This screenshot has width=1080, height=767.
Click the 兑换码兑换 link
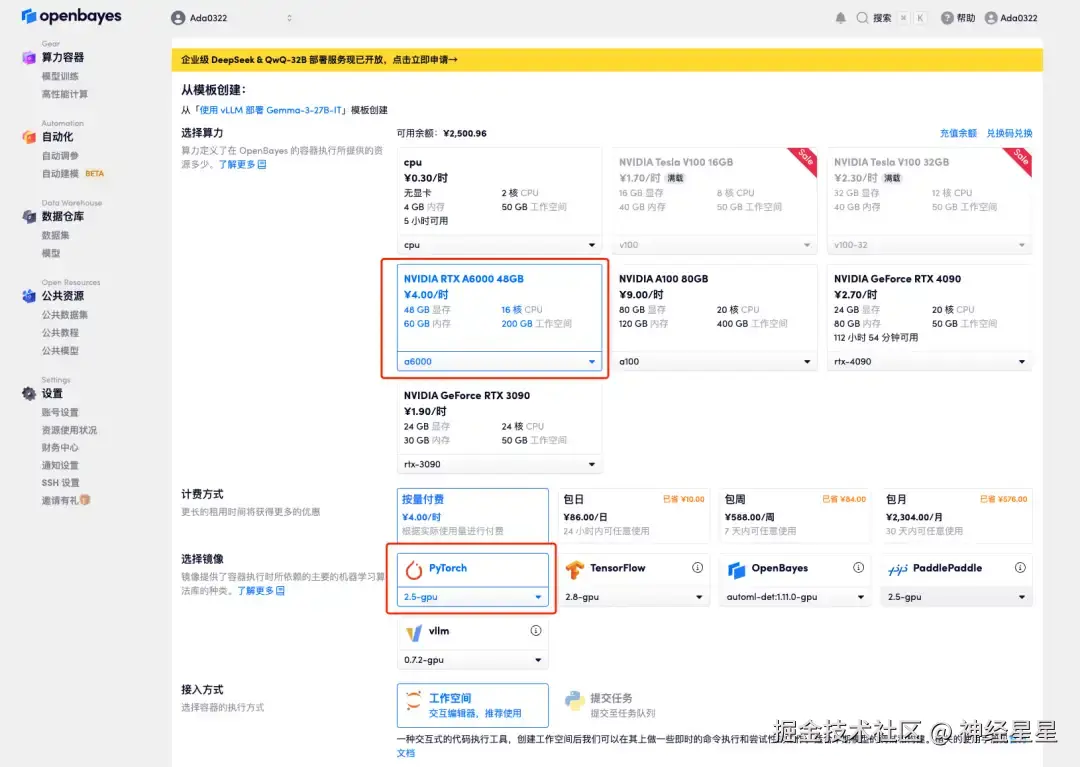[1009, 134]
